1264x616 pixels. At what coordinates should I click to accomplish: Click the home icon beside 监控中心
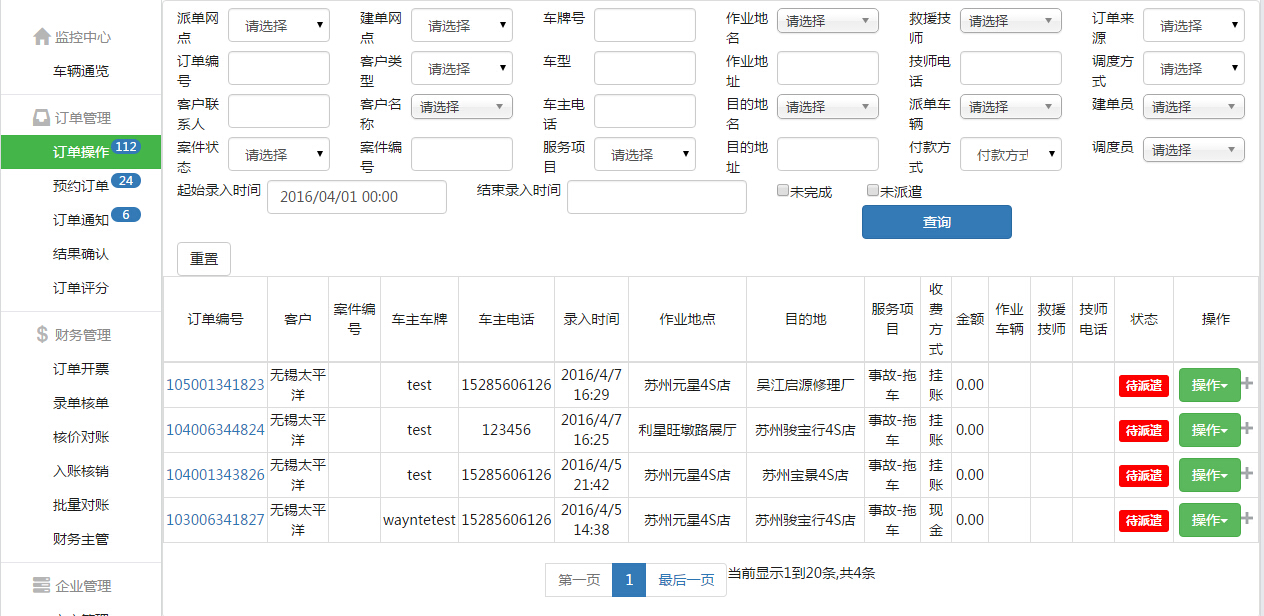(41, 37)
